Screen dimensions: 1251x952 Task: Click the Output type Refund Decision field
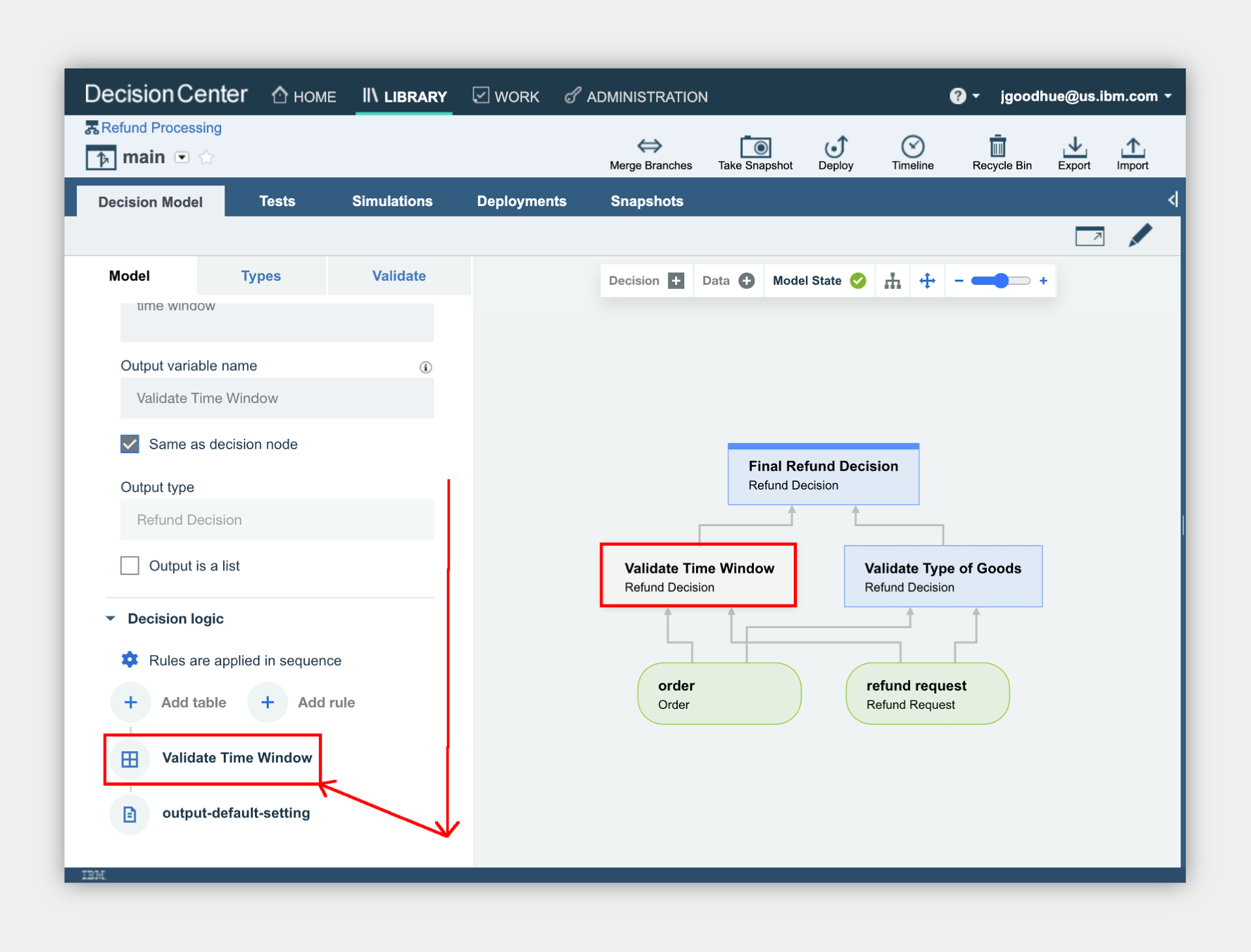(x=277, y=520)
